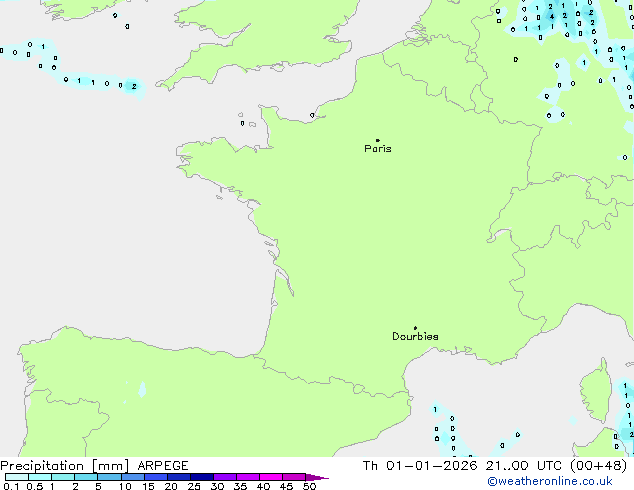
Task: Click the Paris city label
Action: (x=378, y=148)
